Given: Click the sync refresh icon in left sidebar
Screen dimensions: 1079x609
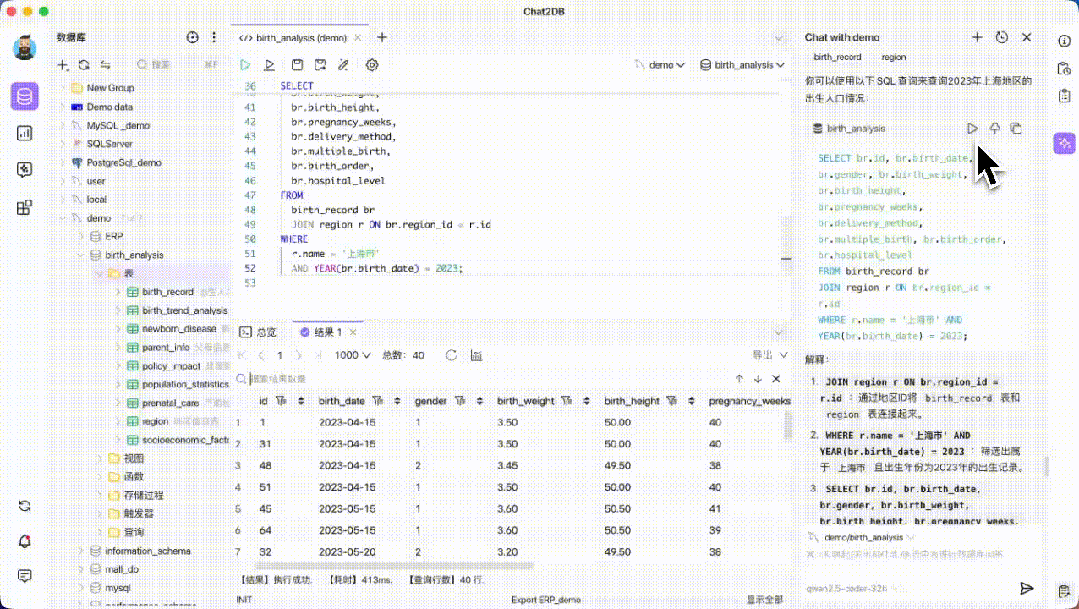Looking at the screenshot, I should point(25,506).
